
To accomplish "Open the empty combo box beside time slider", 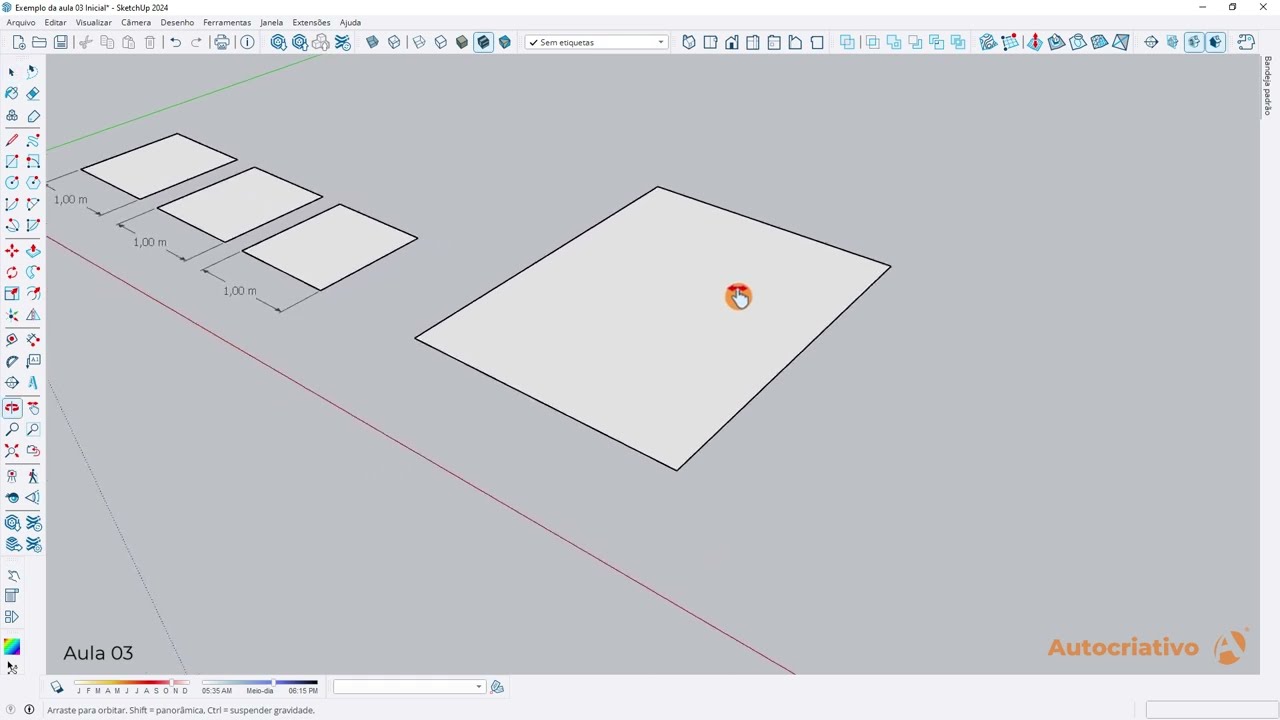I will [409, 687].
